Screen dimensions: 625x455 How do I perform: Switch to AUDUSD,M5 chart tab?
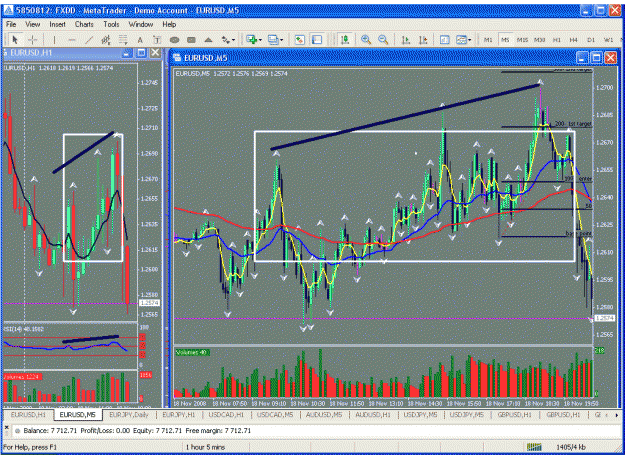click(x=324, y=415)
